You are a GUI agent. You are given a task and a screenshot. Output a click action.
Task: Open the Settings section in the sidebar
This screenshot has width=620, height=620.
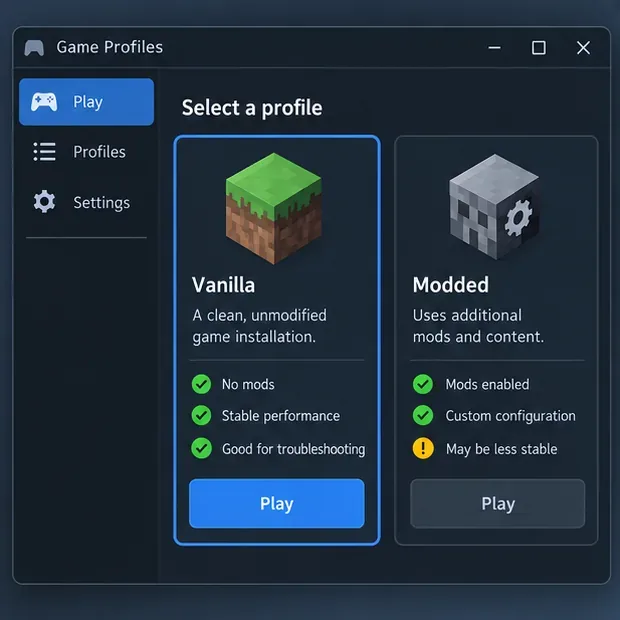point(86,202)
